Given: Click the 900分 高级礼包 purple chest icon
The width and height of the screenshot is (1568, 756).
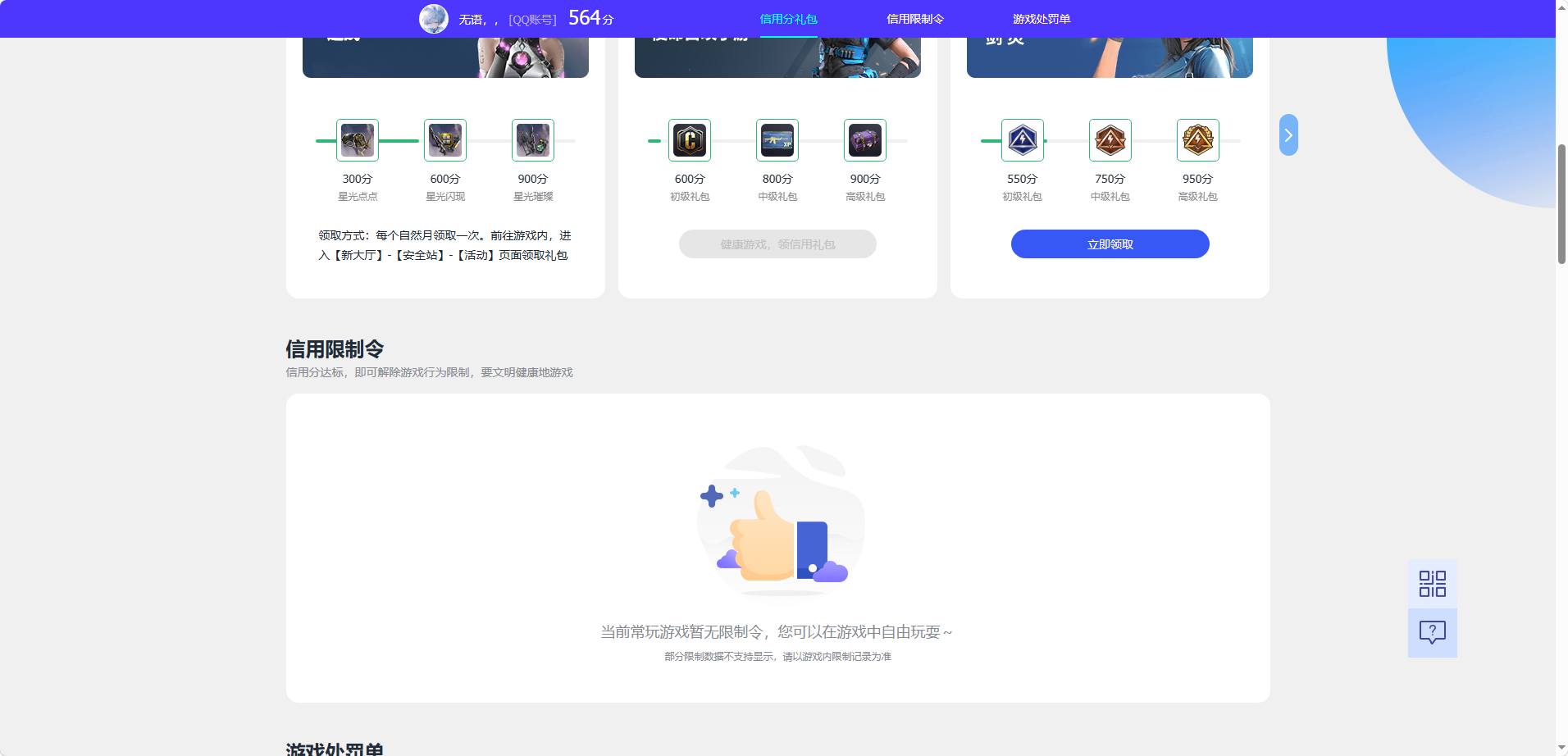Looking at the screenshot, I should tap(865, 140).
